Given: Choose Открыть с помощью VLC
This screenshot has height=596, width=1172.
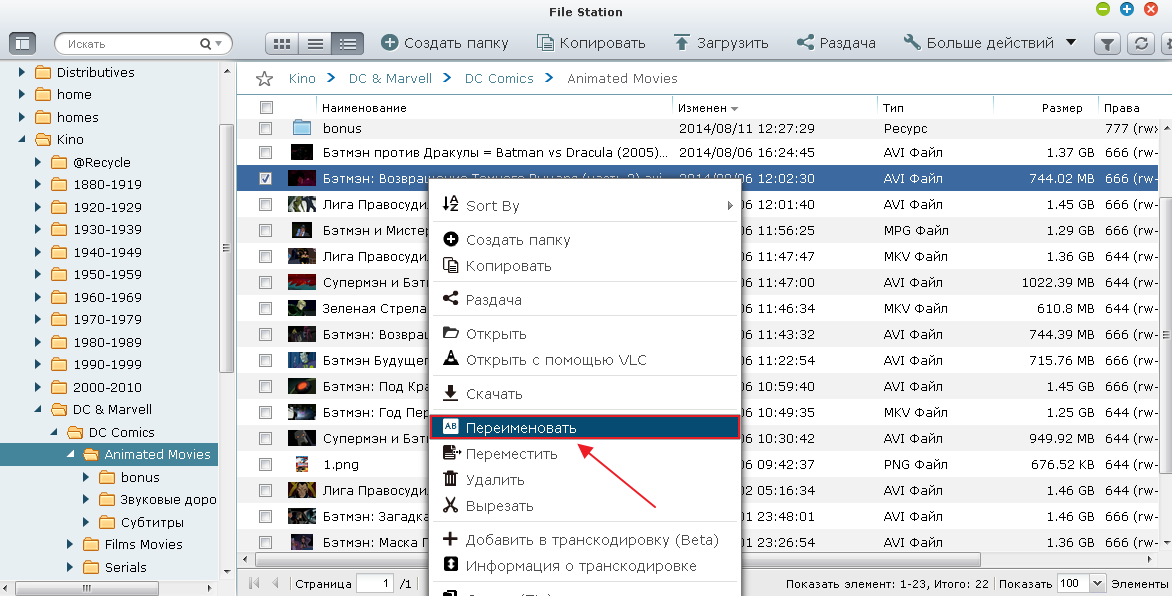Looking at the screenshot, I should 585,360.
